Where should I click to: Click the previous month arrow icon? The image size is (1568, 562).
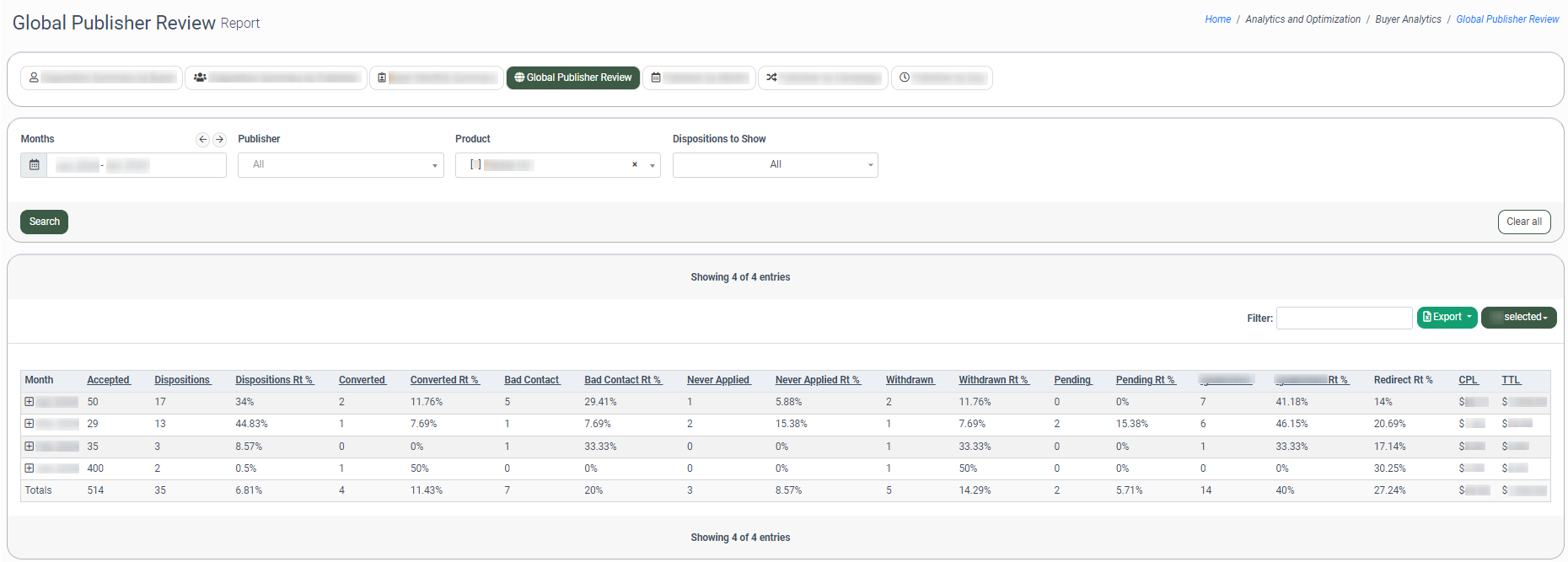pyautogui.click(x=202, y=140)
